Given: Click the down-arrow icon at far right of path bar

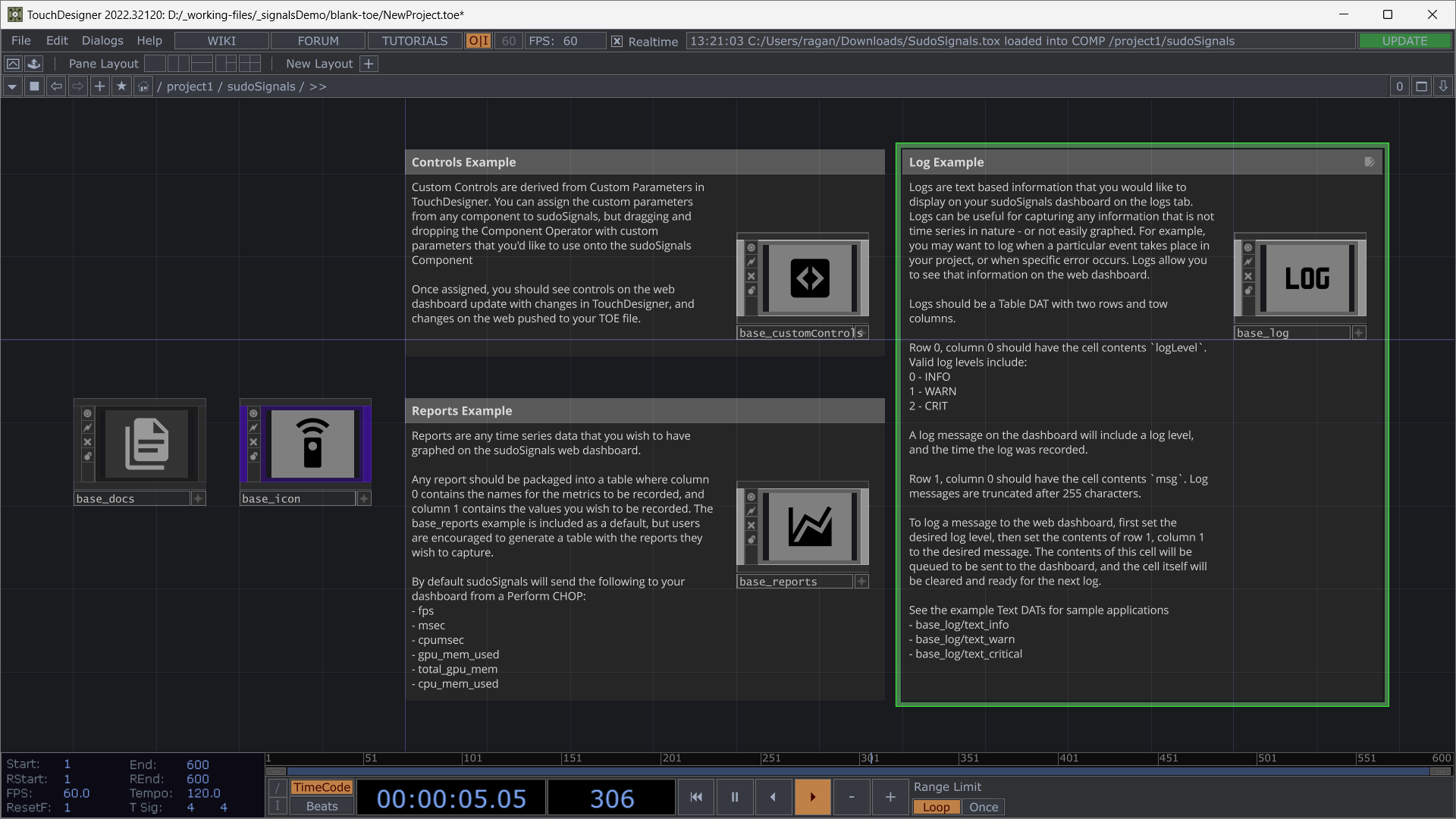Looking at the screenshot, I should click(x=1443, y=86).
